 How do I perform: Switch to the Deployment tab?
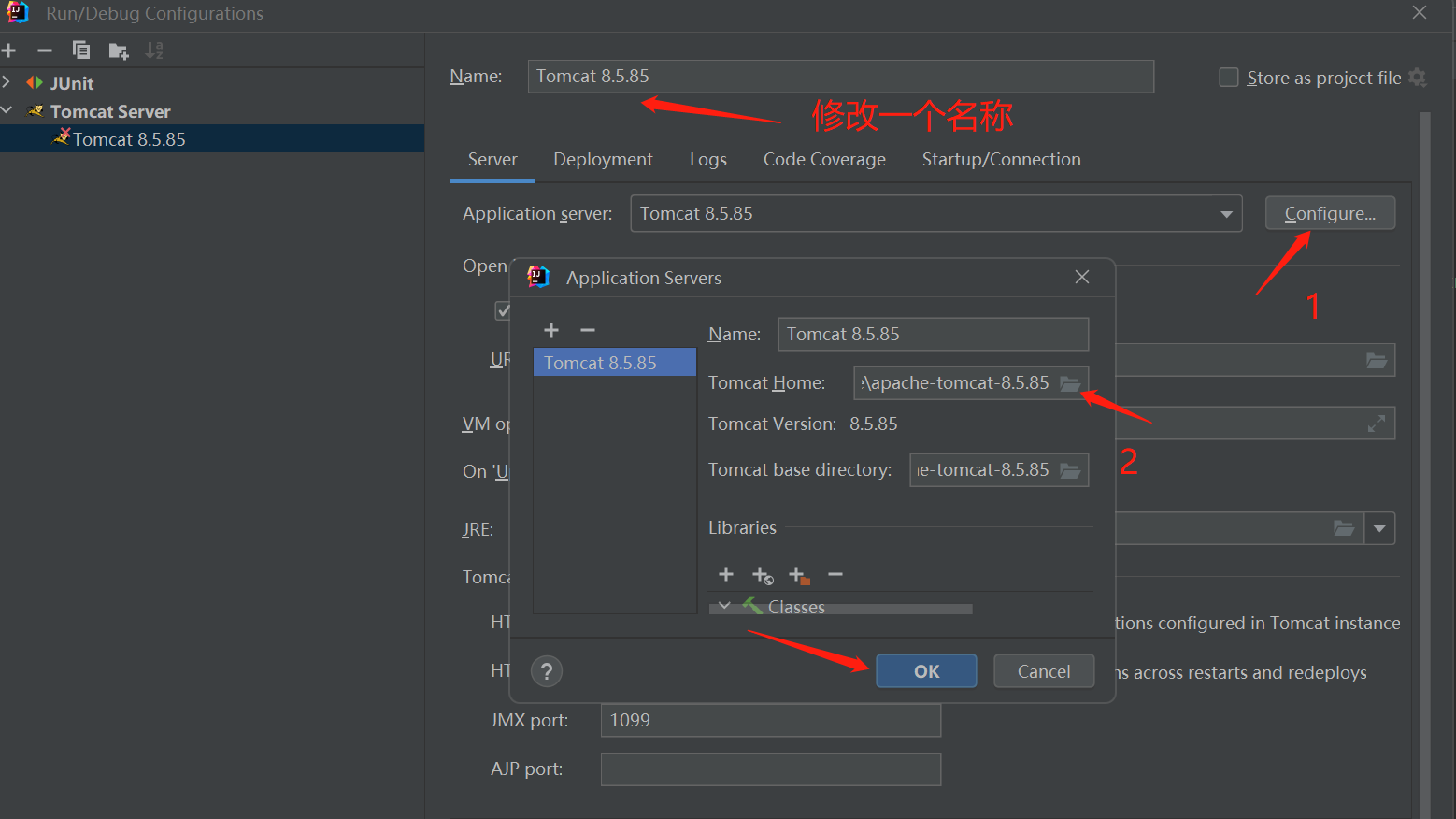pos(603,160)
